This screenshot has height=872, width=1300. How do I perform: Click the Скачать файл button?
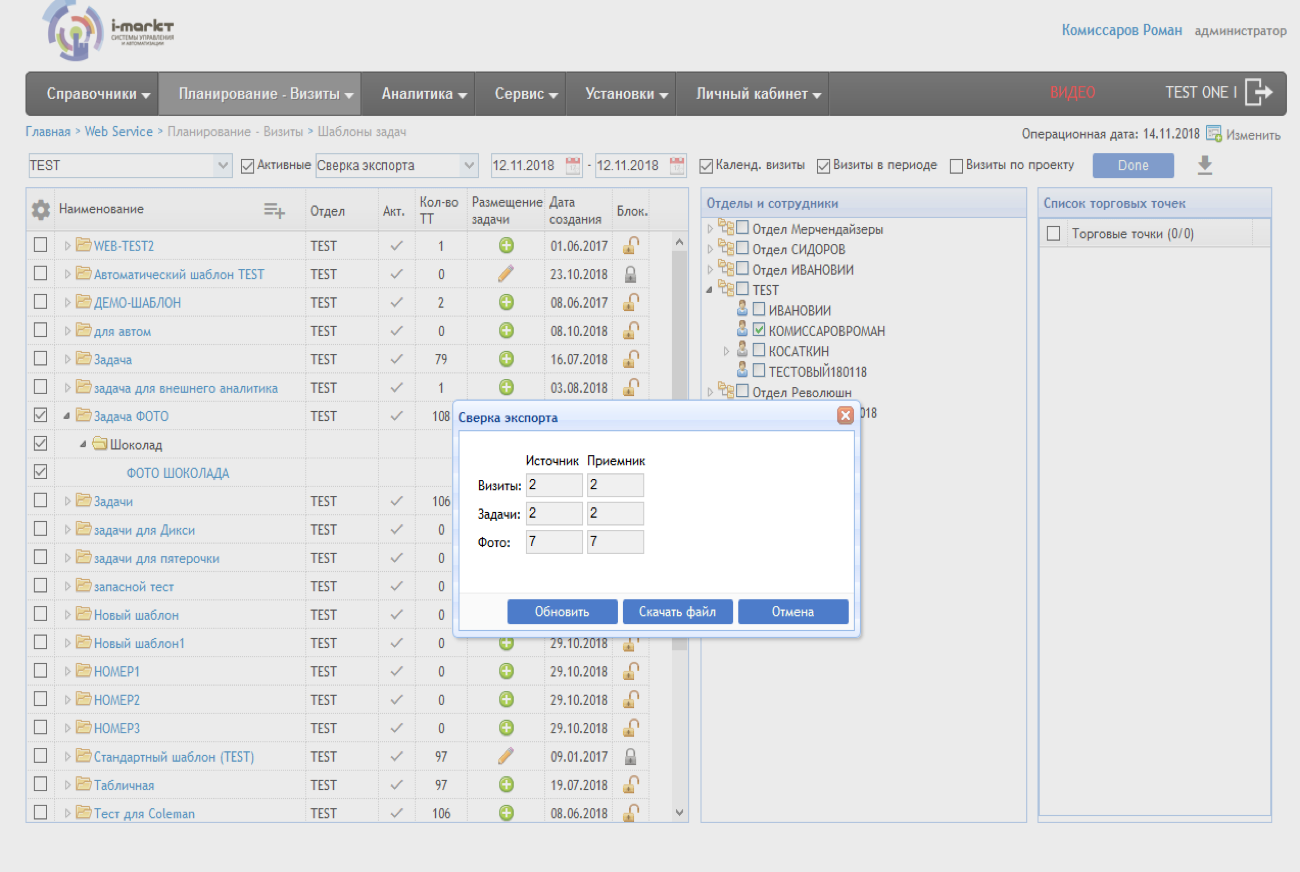click(678, 612)
